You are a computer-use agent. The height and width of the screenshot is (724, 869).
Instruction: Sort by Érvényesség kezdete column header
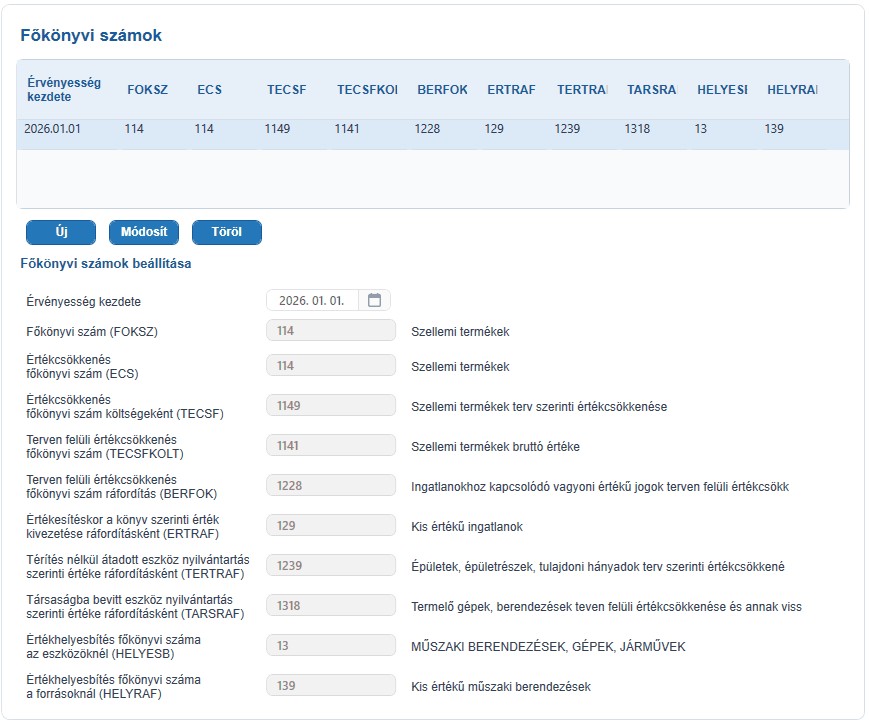point(64,90)
